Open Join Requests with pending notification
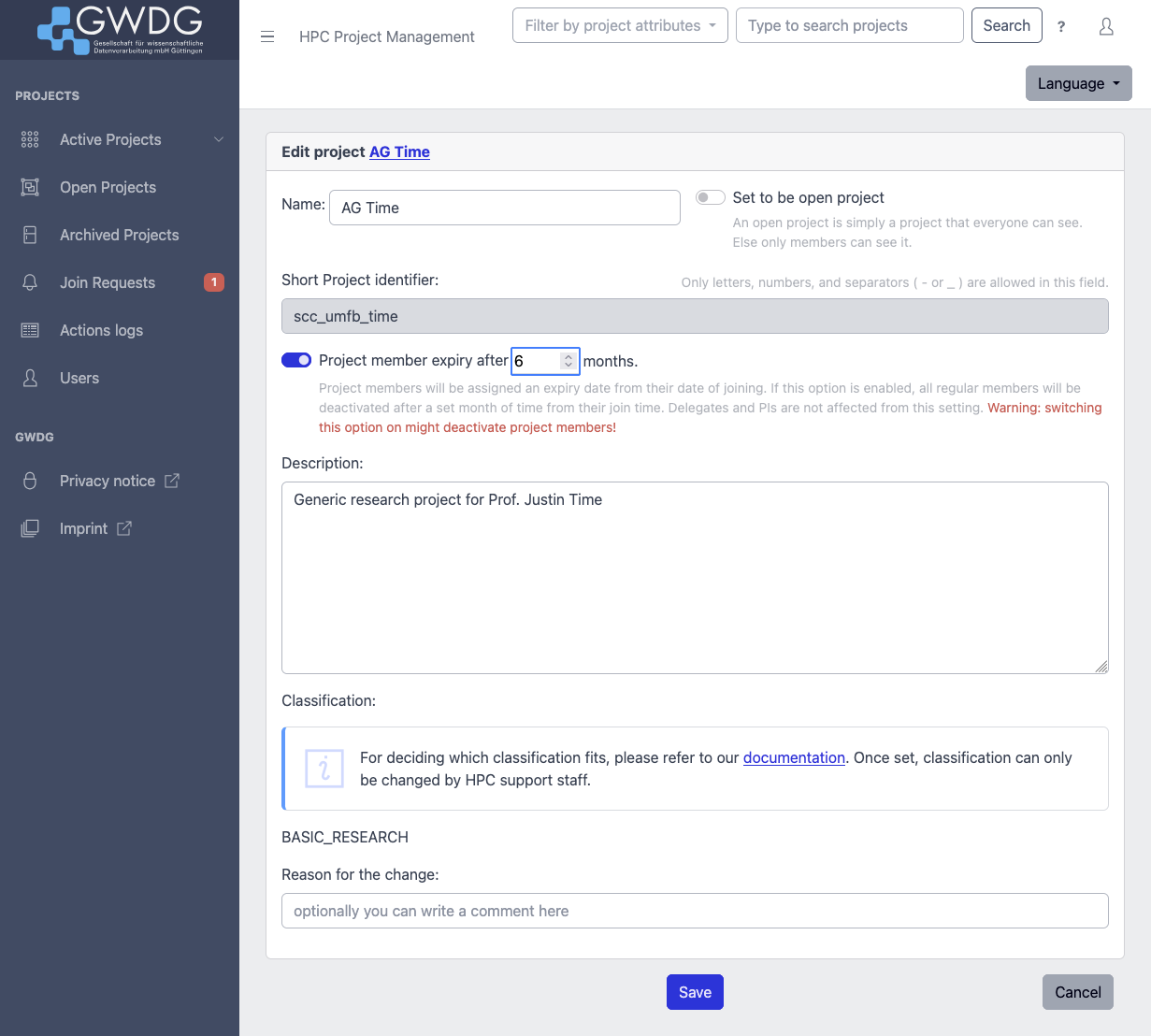Image resolution: width=1151 pixels, height=1036 pixels. 108,282
